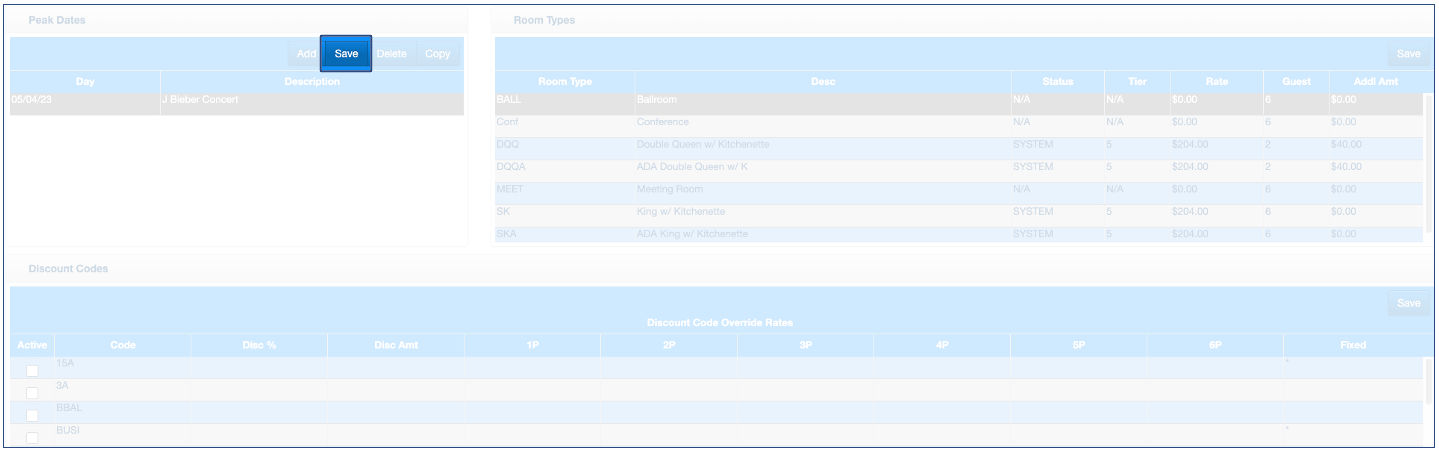Click the Disc % column header

(258, 345)
